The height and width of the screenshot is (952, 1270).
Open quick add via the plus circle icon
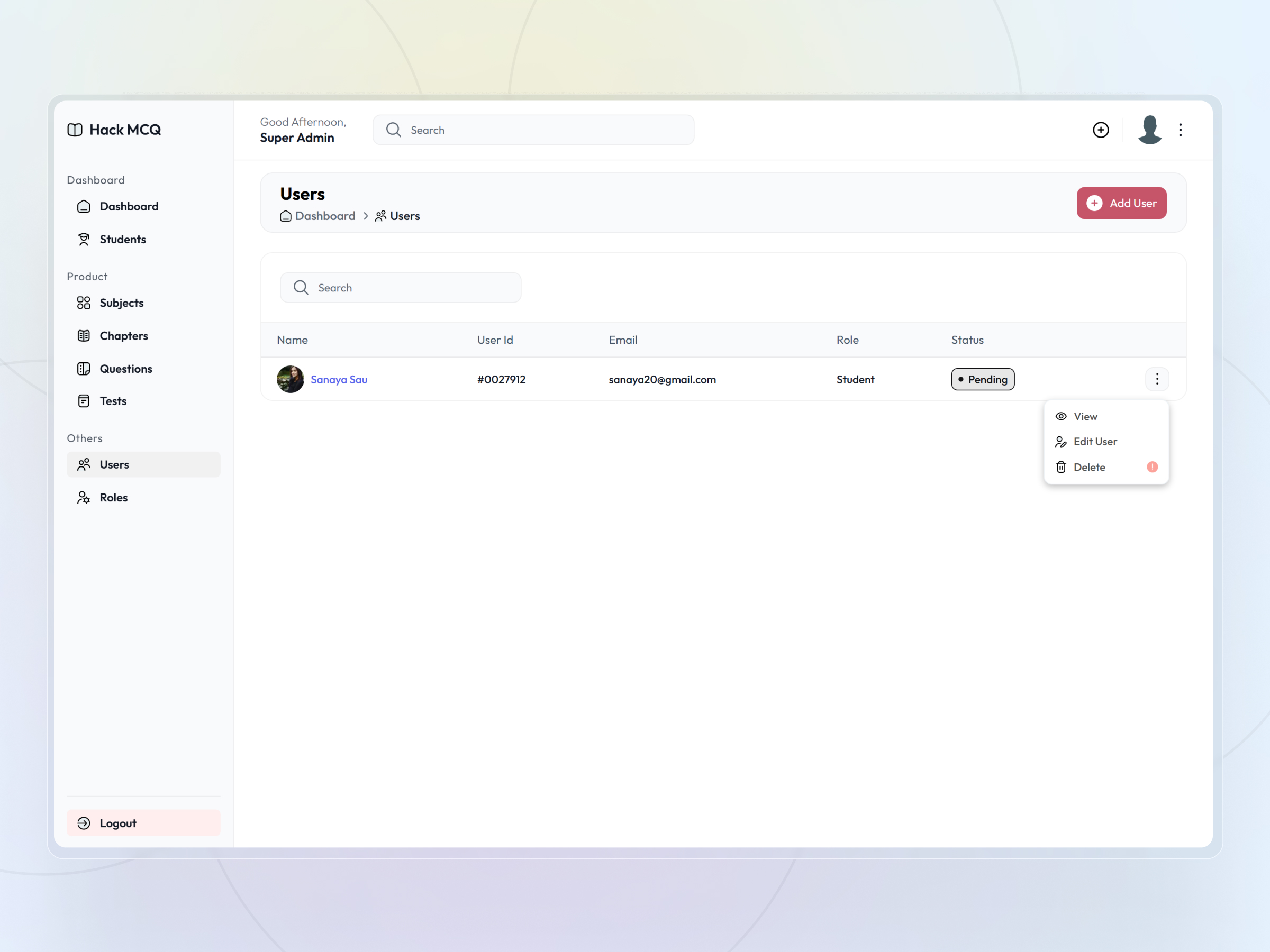click(1101, 130)
